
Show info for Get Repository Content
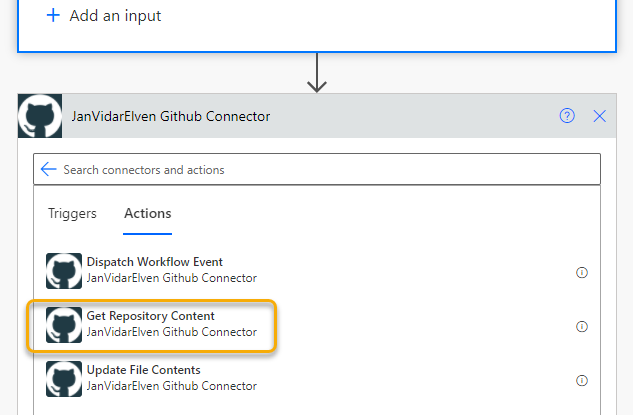(582, 326)
